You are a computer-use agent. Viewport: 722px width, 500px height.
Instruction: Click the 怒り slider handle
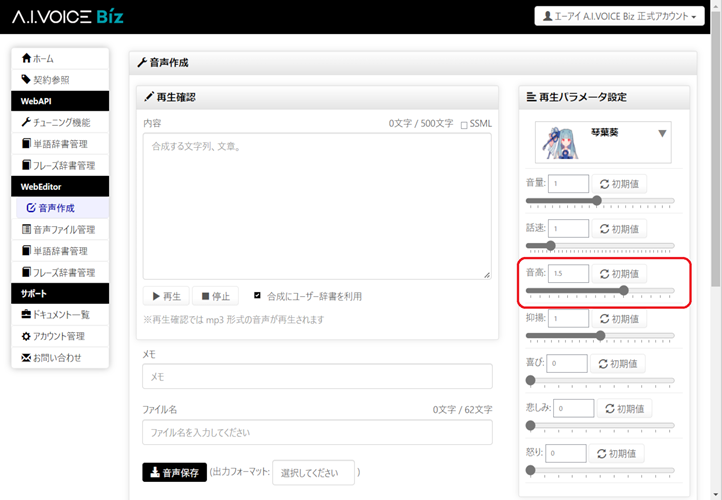(530, 470)
